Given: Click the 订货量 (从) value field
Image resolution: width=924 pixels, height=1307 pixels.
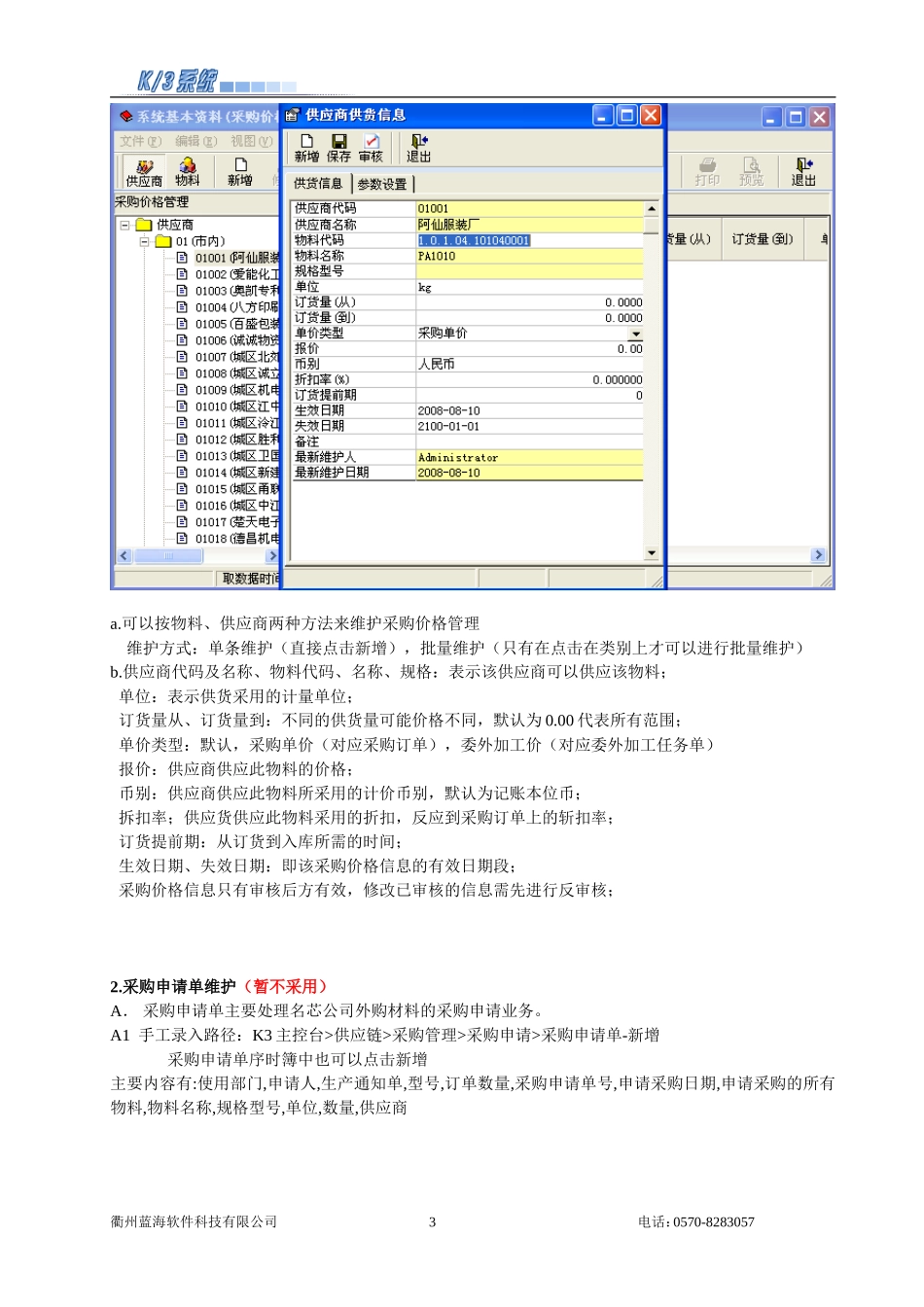Looking at the screenshot, I should 529,302.
